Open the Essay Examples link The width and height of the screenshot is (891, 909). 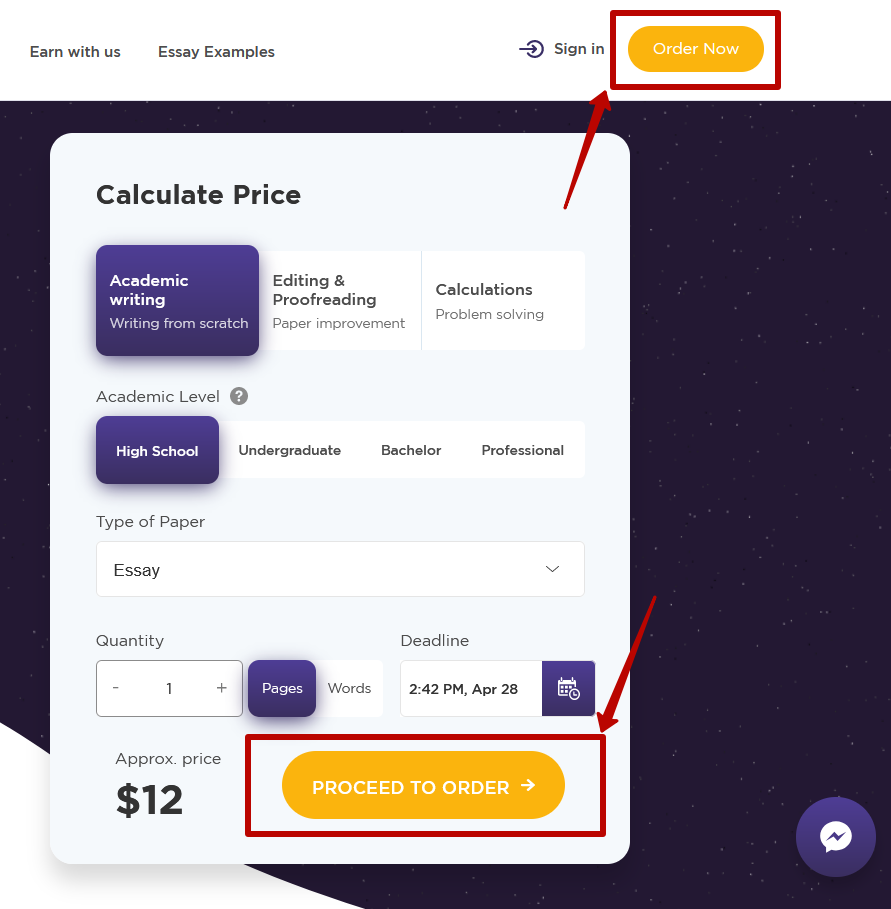[216, 52]
